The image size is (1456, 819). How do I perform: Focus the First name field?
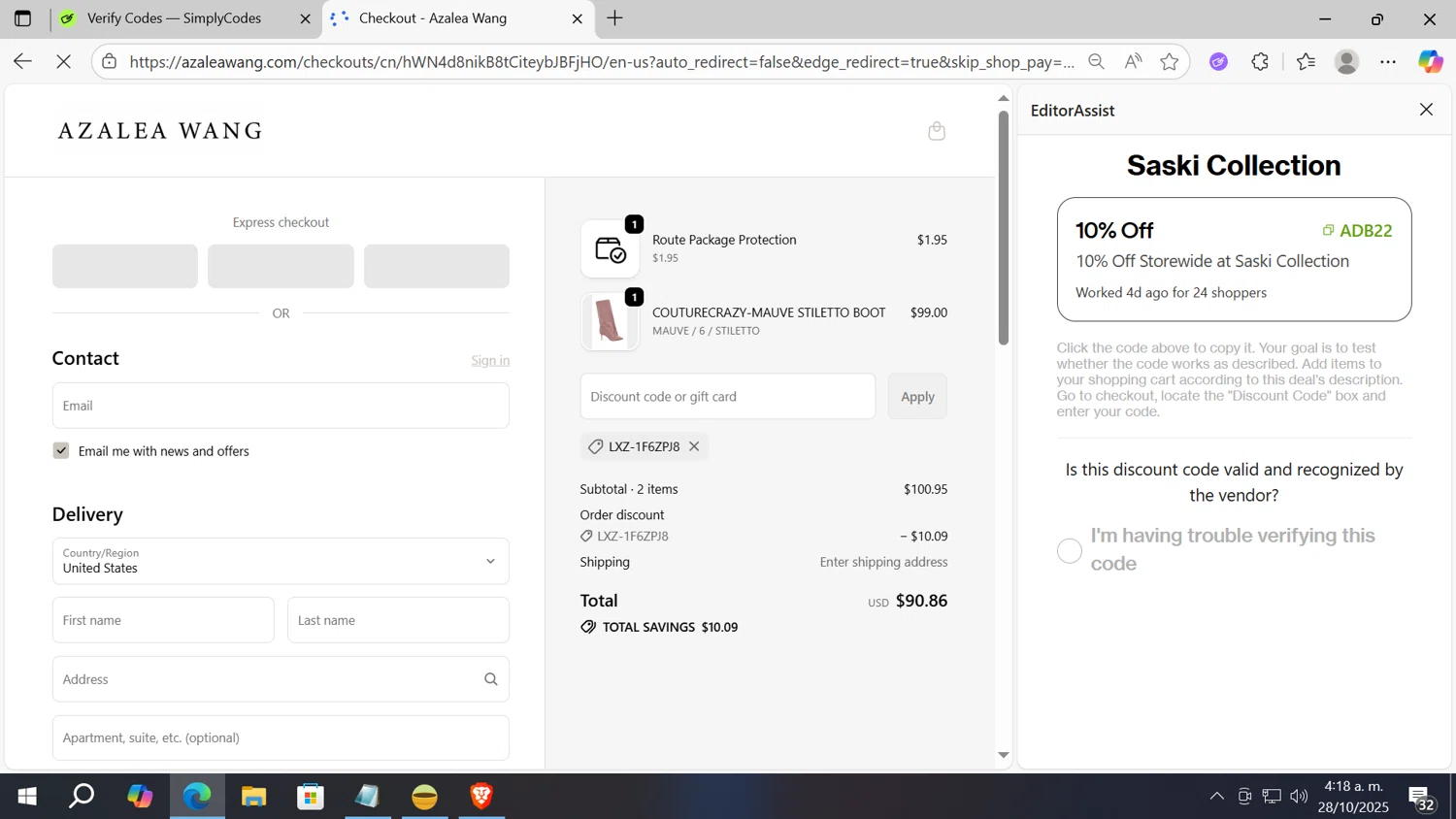(163, 620)
